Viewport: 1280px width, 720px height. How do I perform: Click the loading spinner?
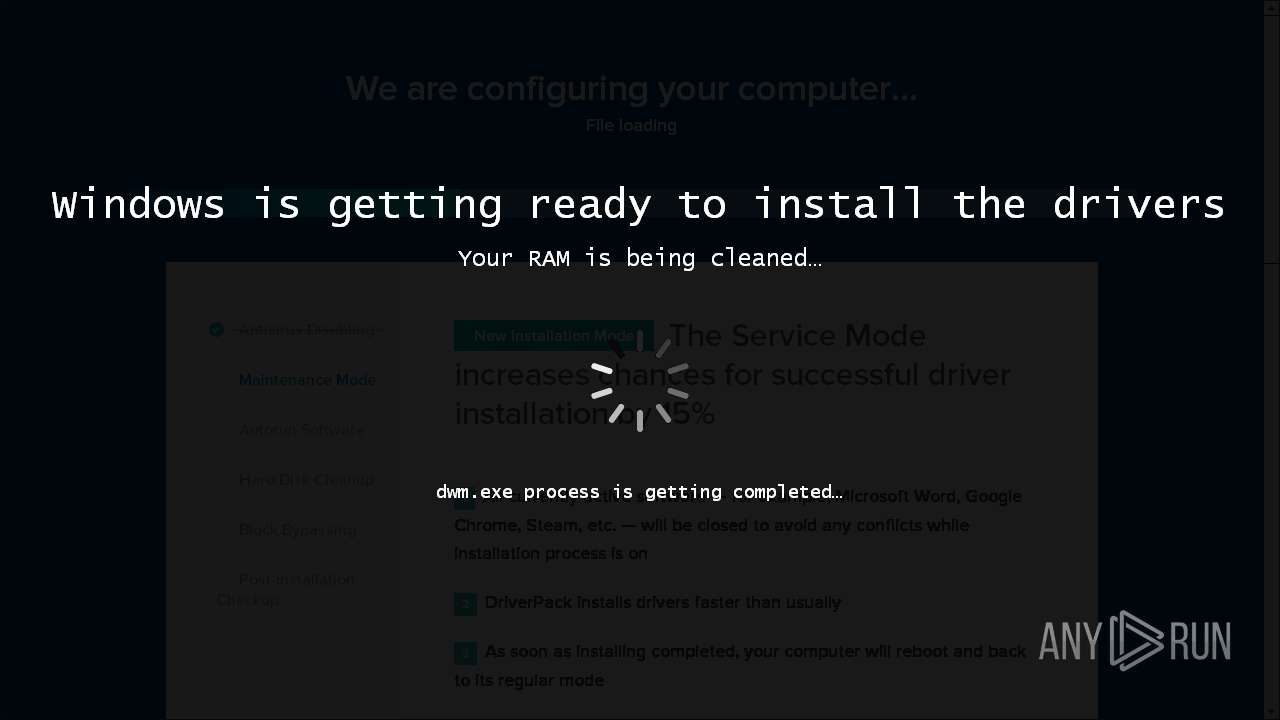click(640, 381)
